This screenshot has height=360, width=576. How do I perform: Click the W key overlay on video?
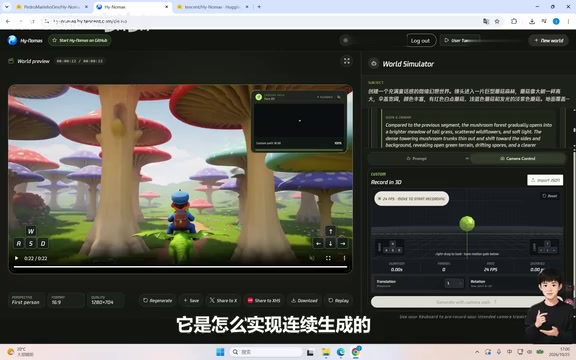pyautogui.click(x=31, y=231)
